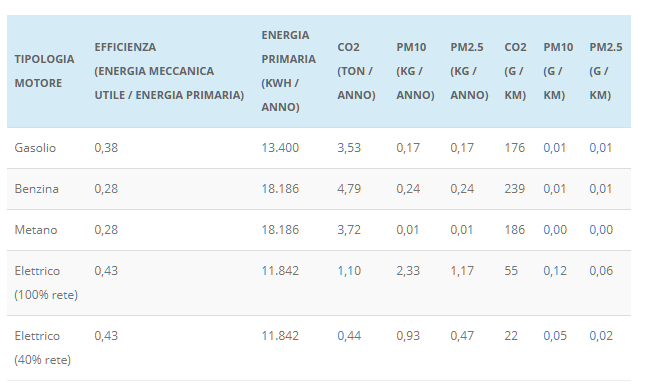Select the CO2 (ton / anno) header
This screenshot has height=388, width=651.
[356, 71]
